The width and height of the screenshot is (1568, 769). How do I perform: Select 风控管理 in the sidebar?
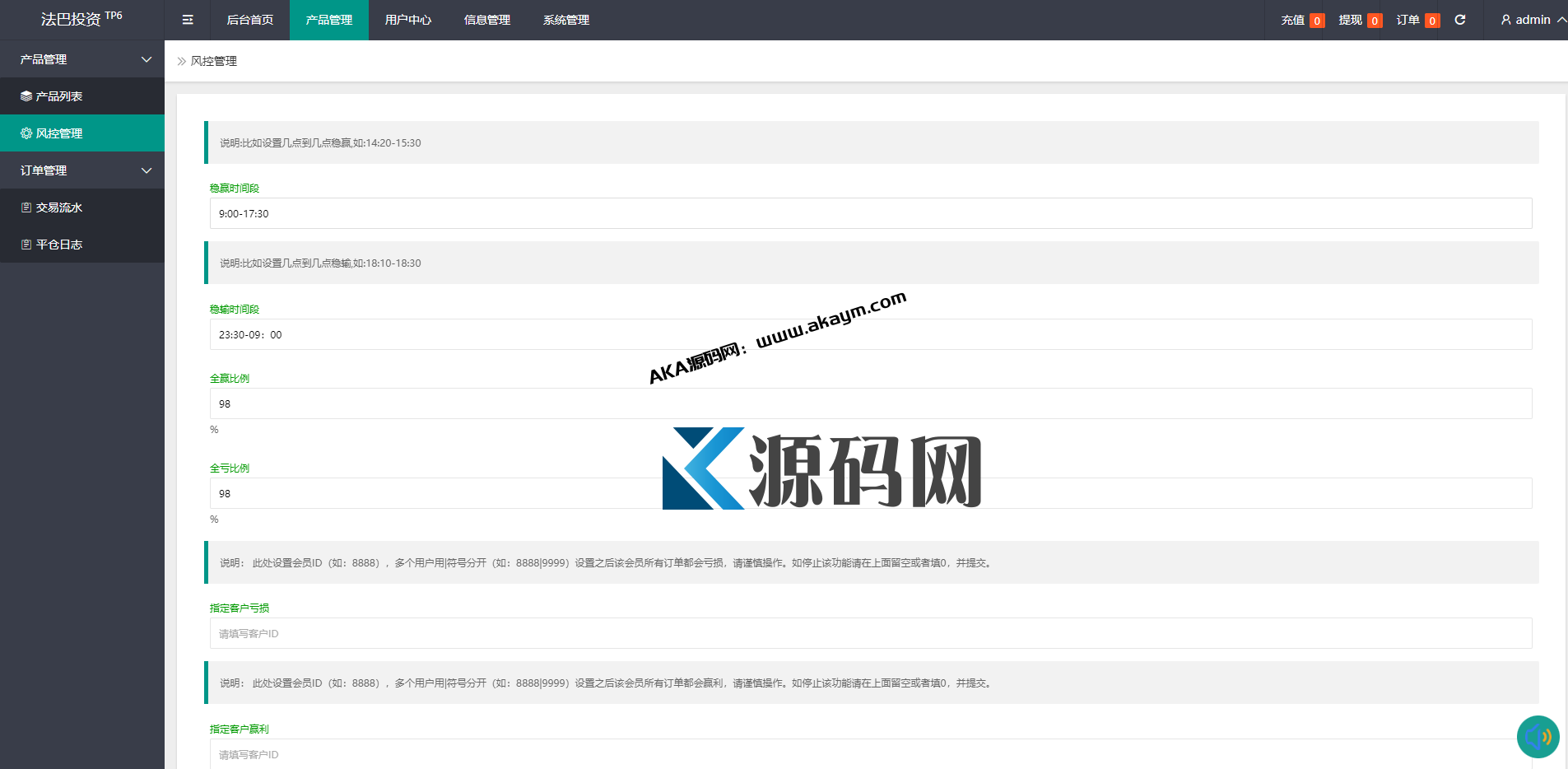59,133
